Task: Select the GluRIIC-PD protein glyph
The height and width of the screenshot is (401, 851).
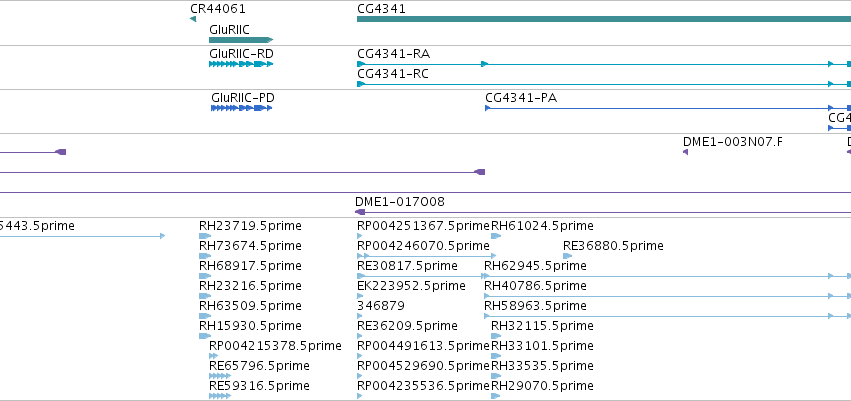Action: click(242, 108)
